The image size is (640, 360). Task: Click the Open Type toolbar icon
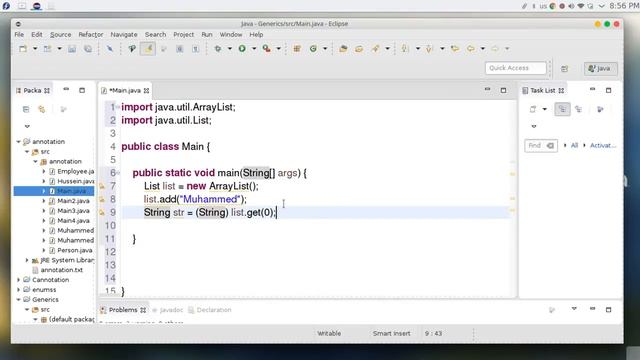343,49
